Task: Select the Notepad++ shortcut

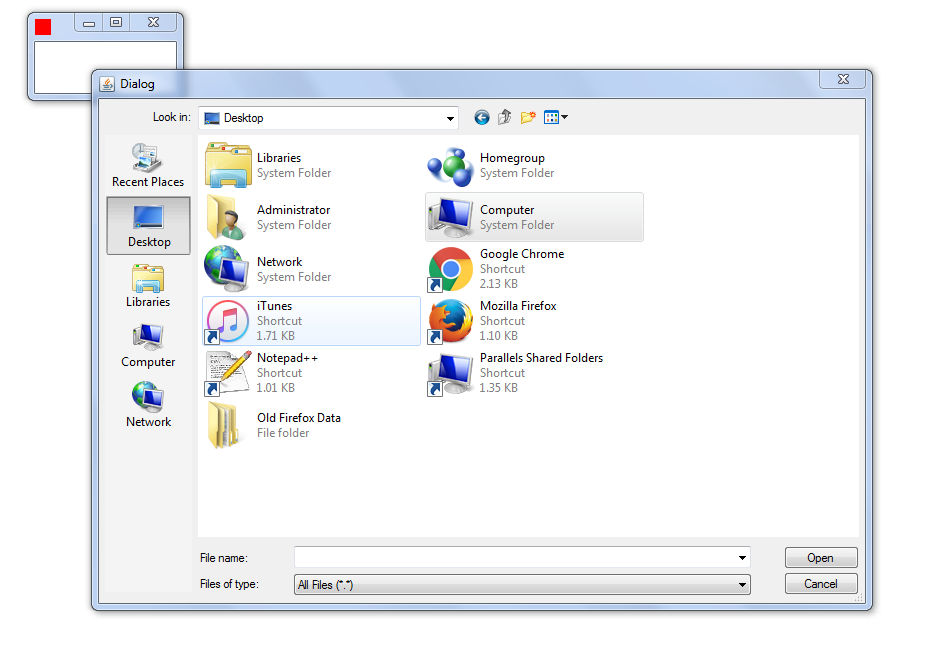Action: [x=287, y=373]
